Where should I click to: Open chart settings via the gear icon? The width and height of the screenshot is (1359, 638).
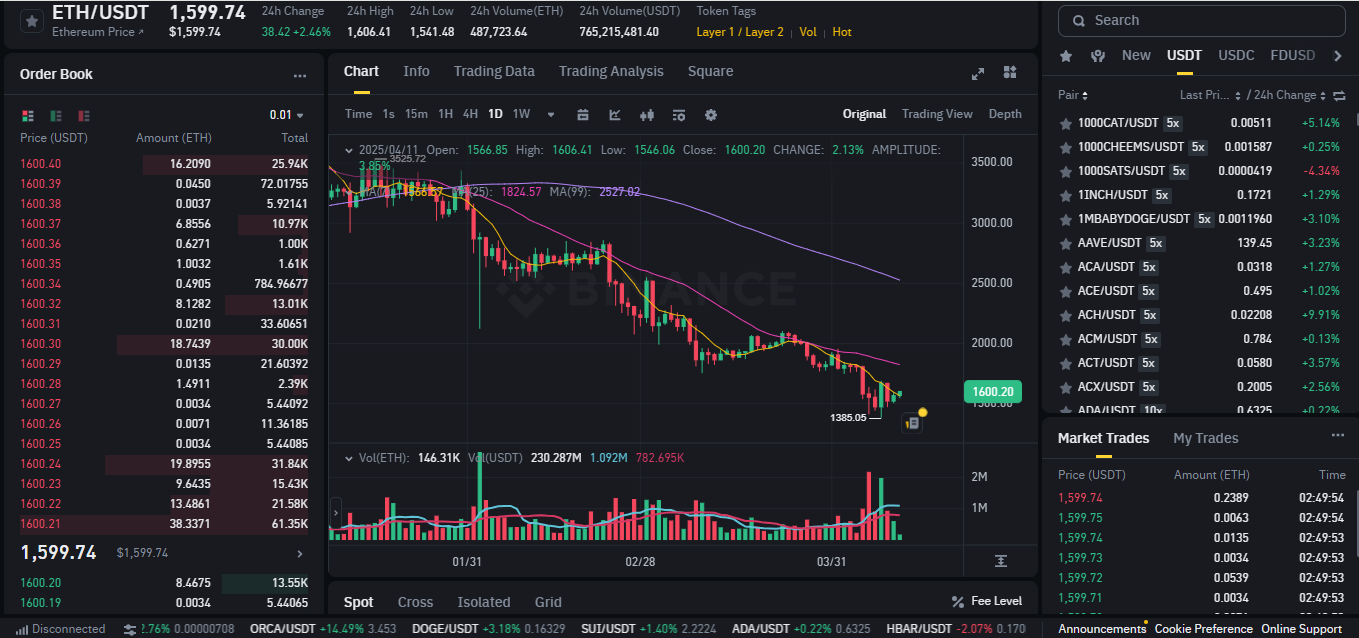click(711, 114)
